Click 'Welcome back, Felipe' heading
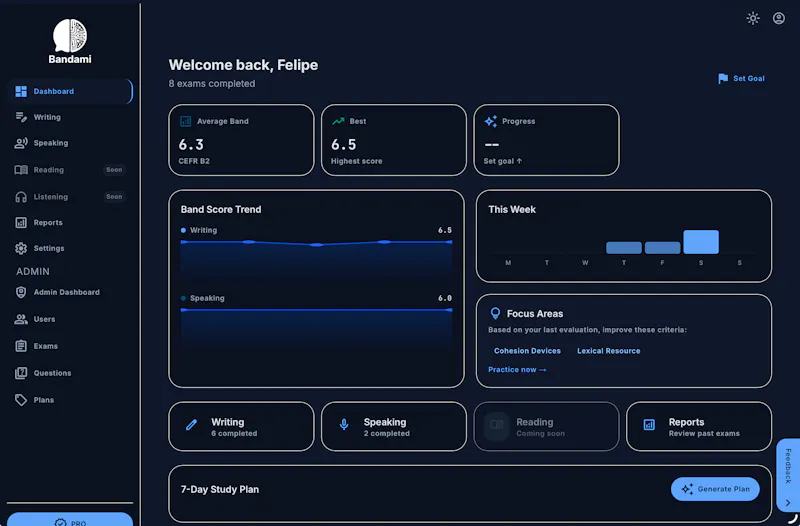800x526 pixels. pos(243,65)
